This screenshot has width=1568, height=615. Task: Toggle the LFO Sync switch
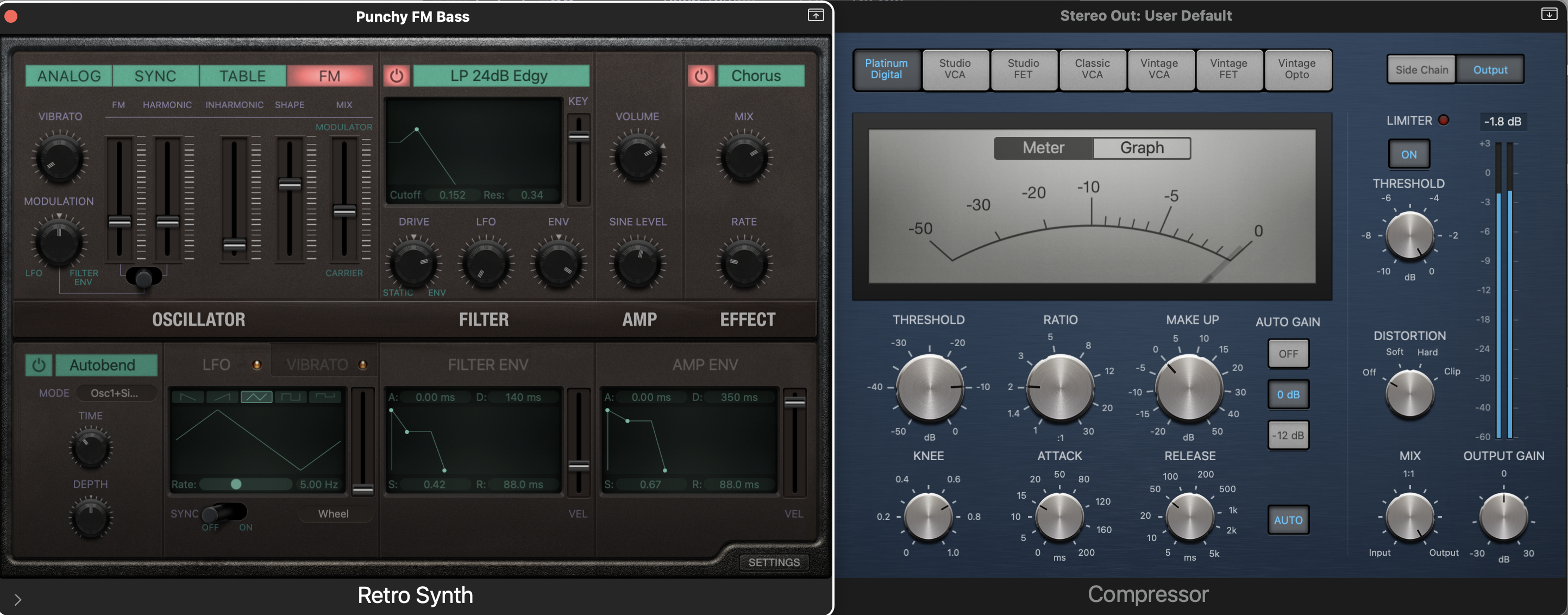224,513
